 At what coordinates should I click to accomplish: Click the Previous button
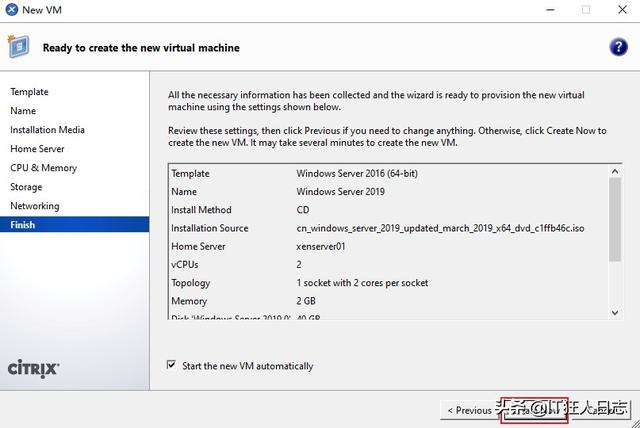[469, 410]
